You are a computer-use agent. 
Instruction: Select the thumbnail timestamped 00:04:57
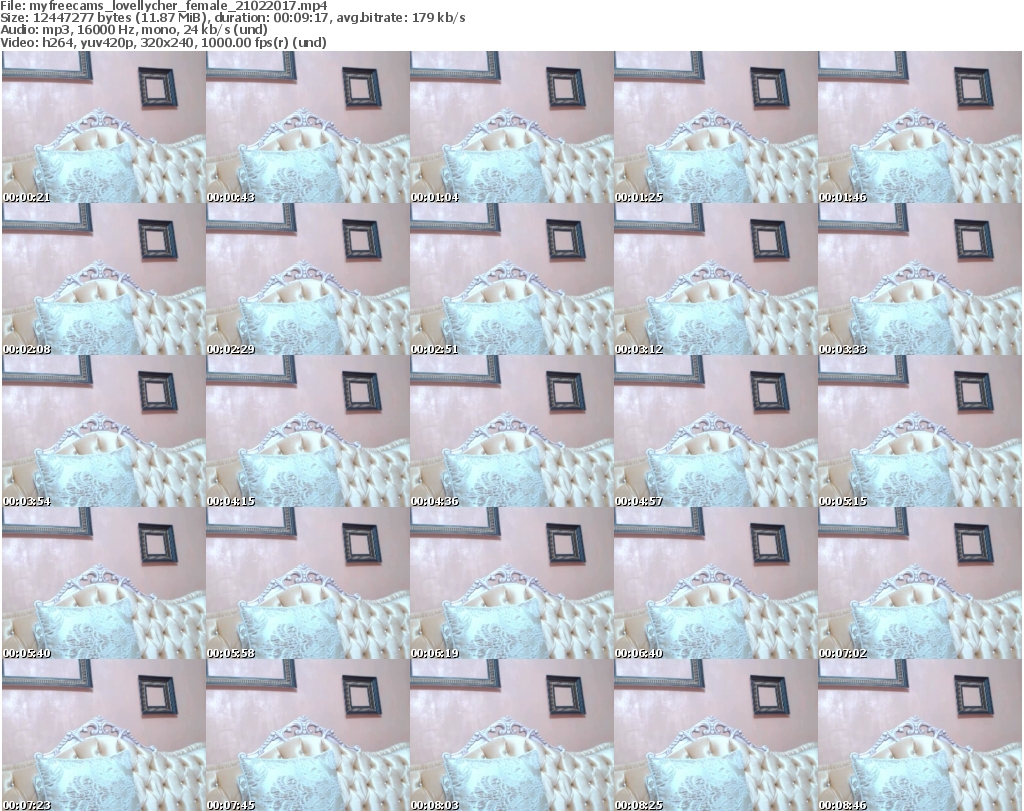point(716,431)
